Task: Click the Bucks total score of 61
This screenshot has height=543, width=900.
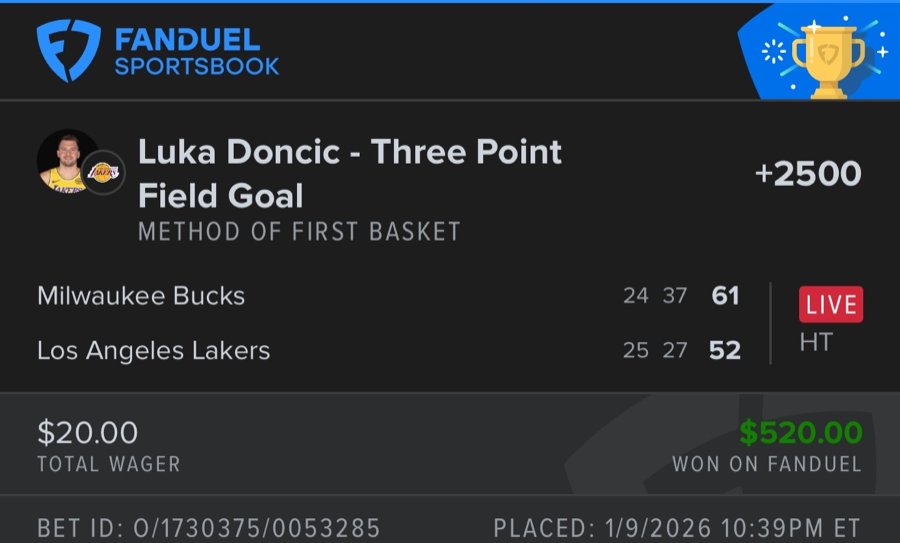Action: click(725, 296)
